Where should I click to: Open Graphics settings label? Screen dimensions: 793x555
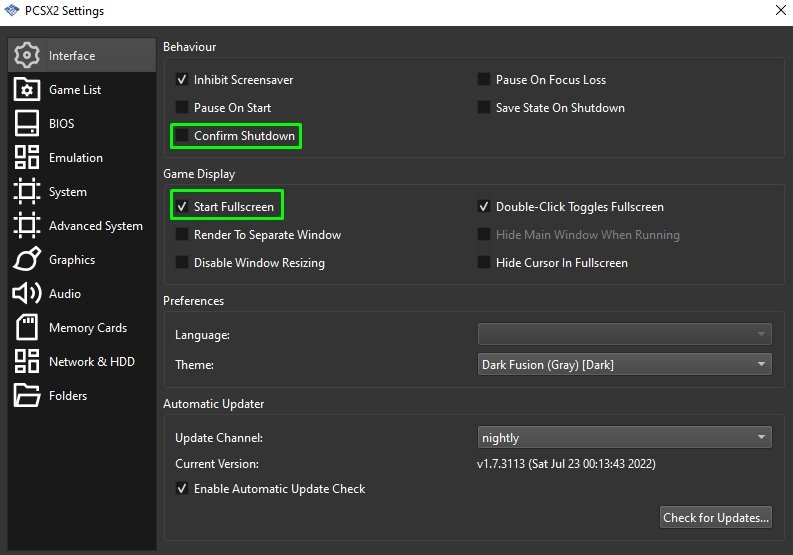click(x=72, y=260)
